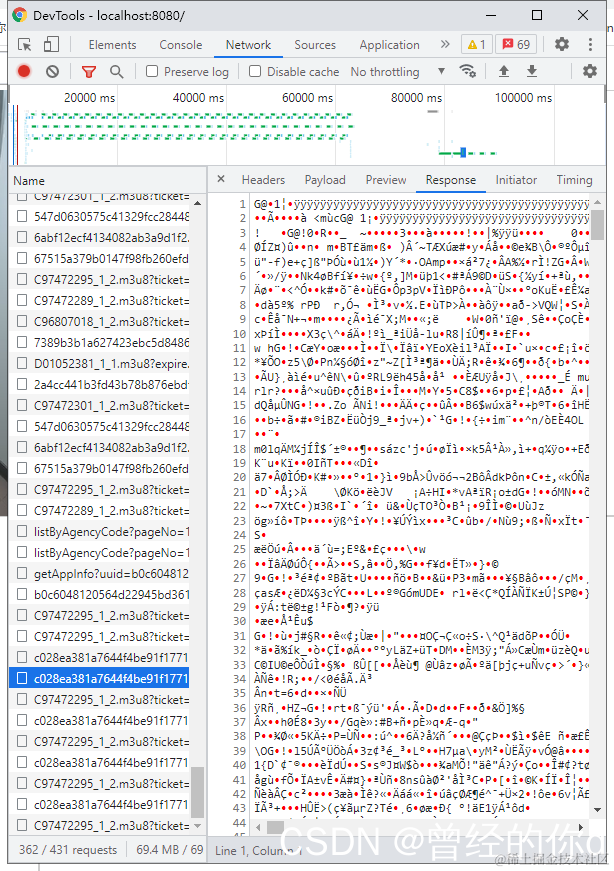
Task: Select the C96807018_1_2.m3u8?ticket request
Action: [99, 321]
